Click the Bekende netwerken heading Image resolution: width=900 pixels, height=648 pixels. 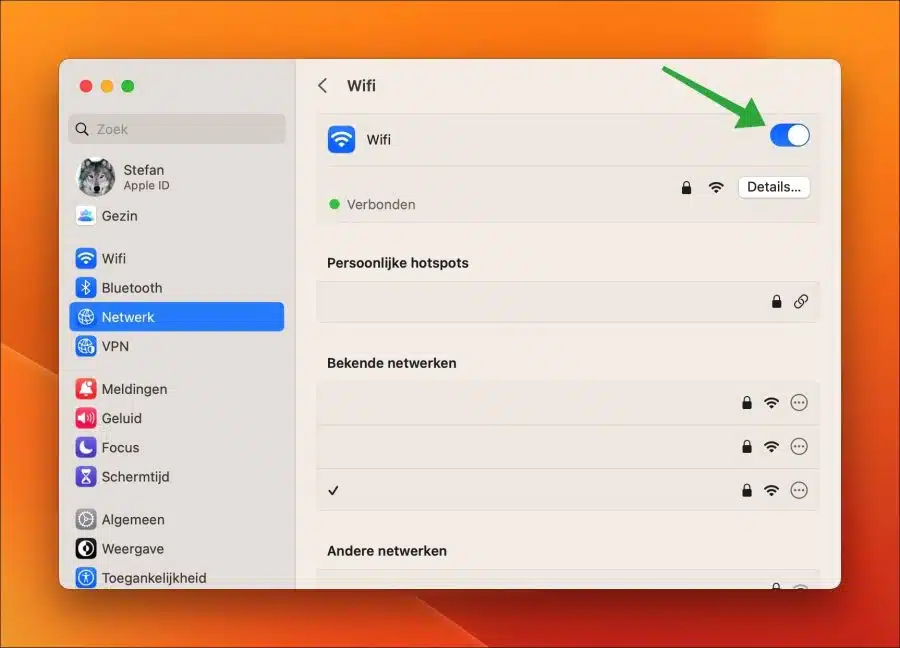(x=391, y=363)
